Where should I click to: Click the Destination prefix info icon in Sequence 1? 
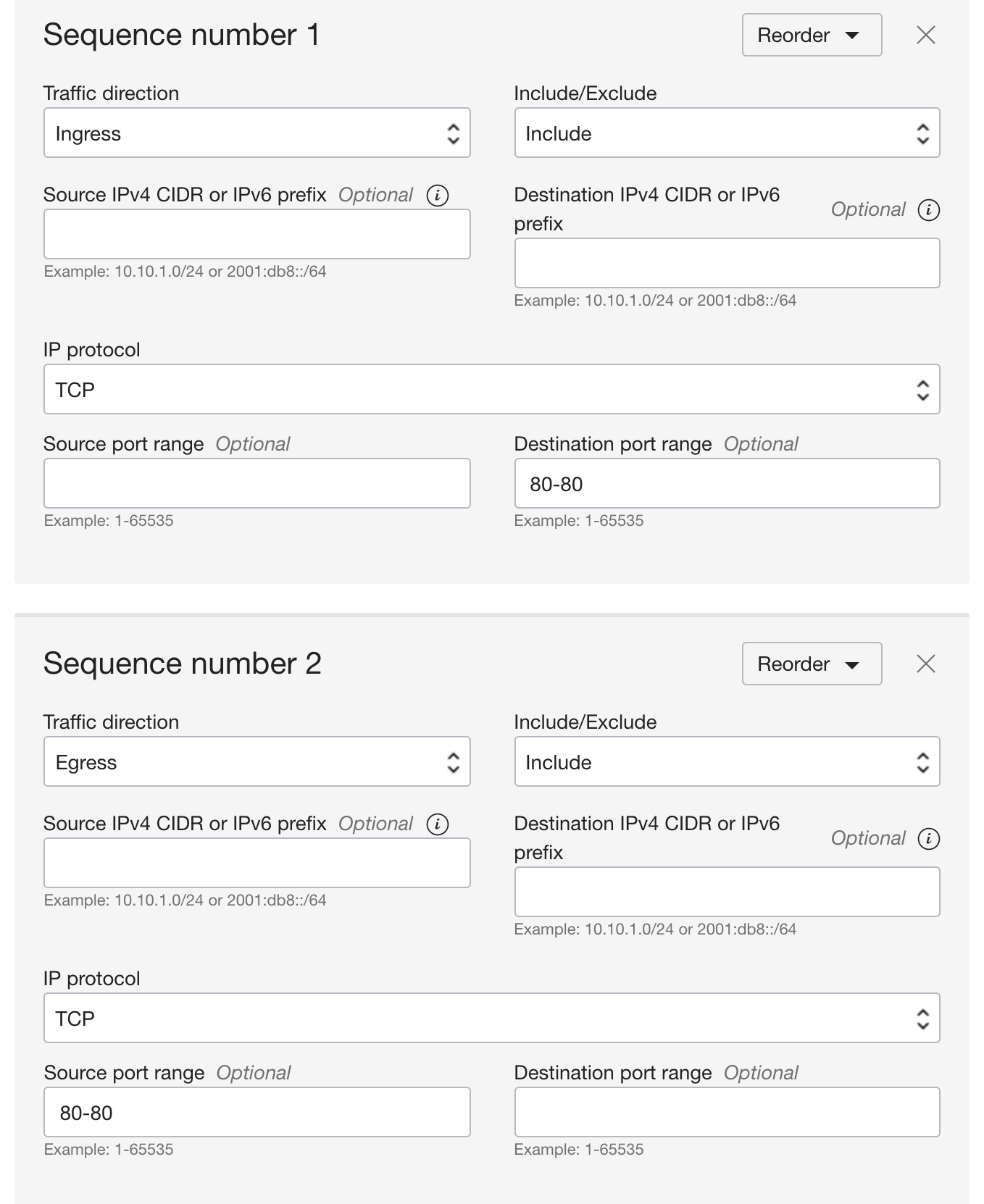pos(929,209)
